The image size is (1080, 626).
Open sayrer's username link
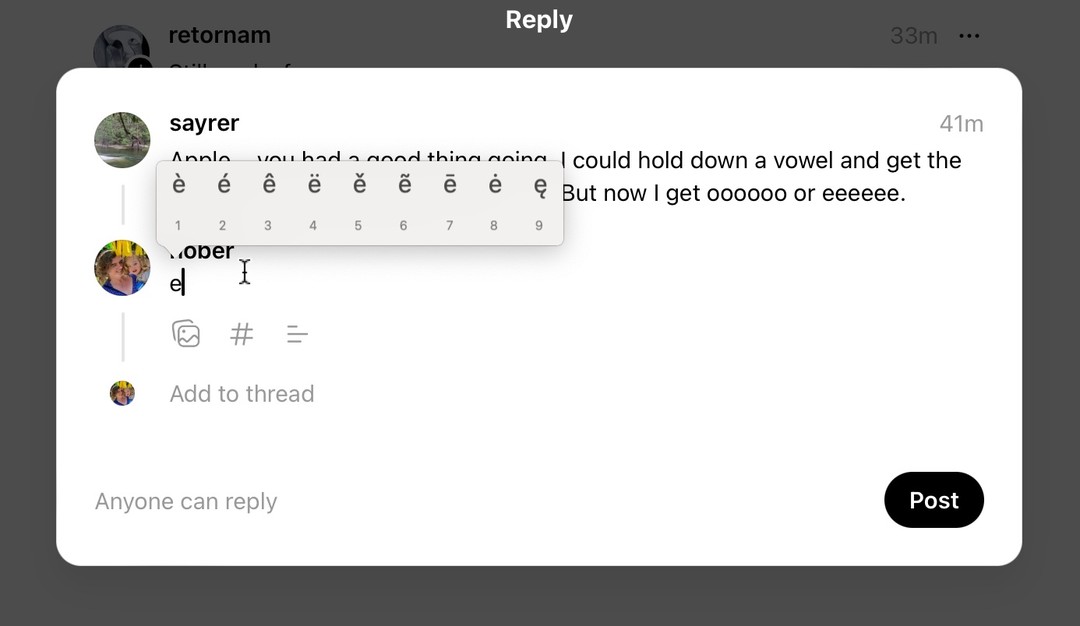204,123
